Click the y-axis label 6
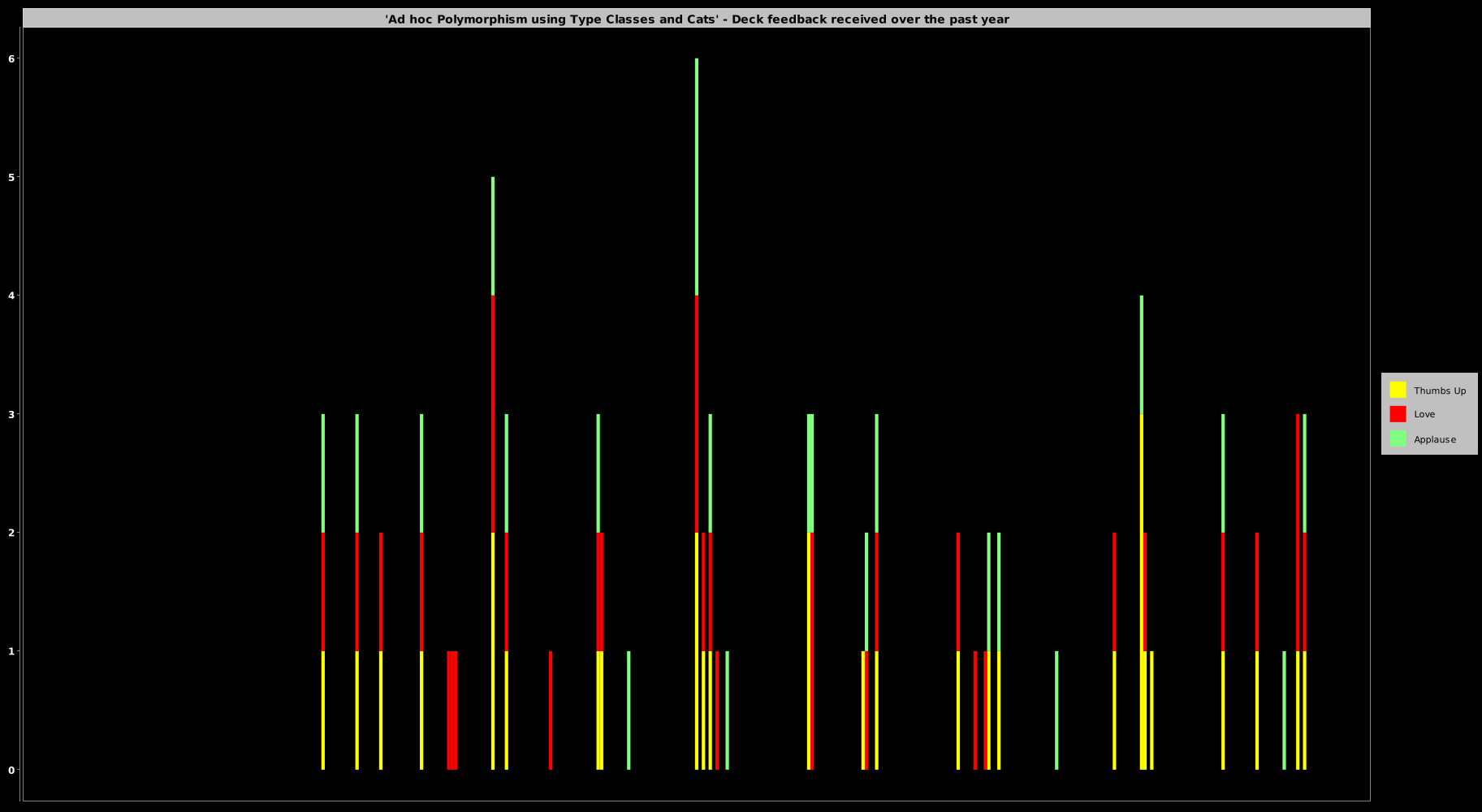Viewport: 1482px width, 812px height. (x=12, y=58)
